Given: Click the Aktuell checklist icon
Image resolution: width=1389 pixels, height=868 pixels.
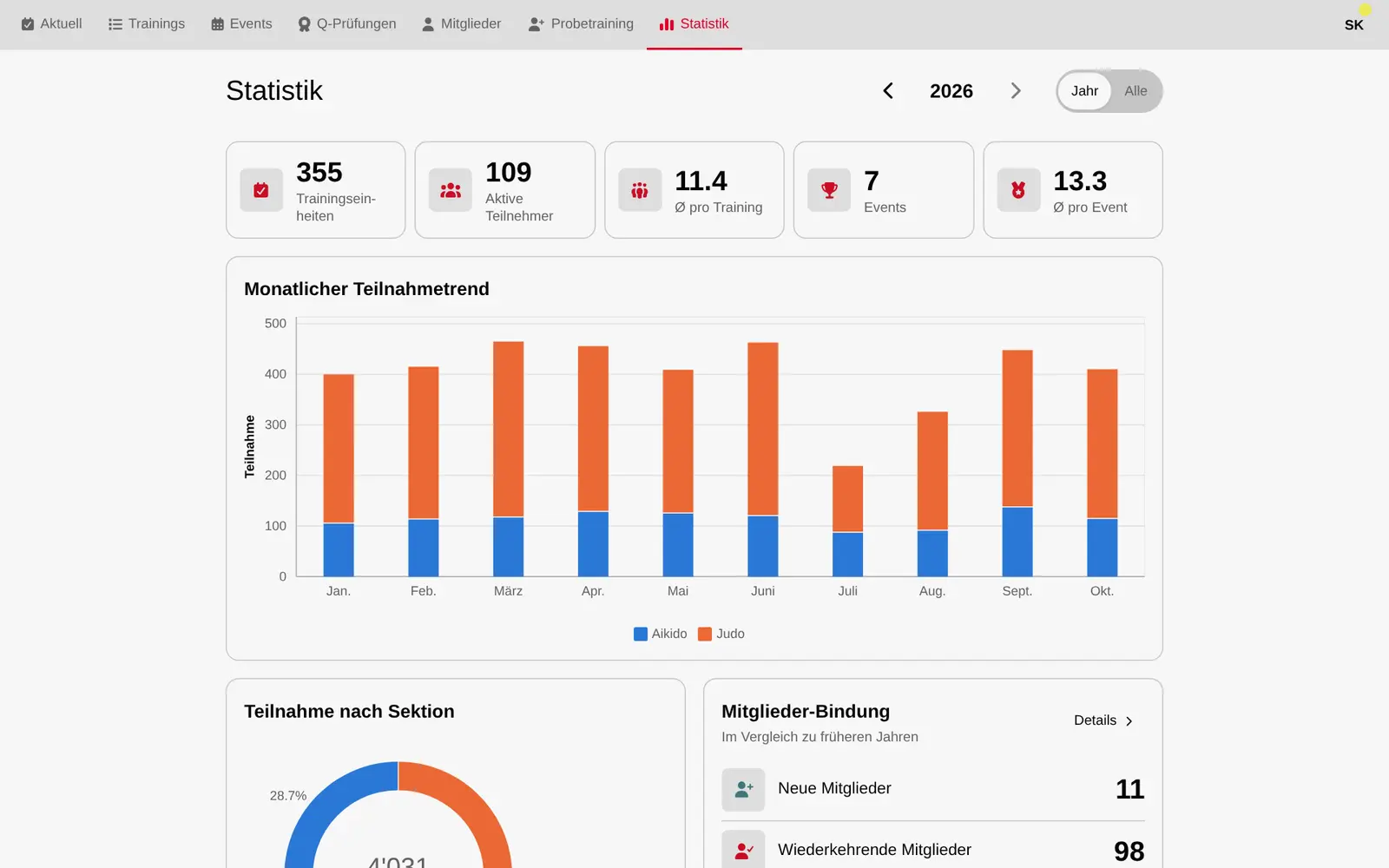Looking at the screenshot, I should point(28,24).
